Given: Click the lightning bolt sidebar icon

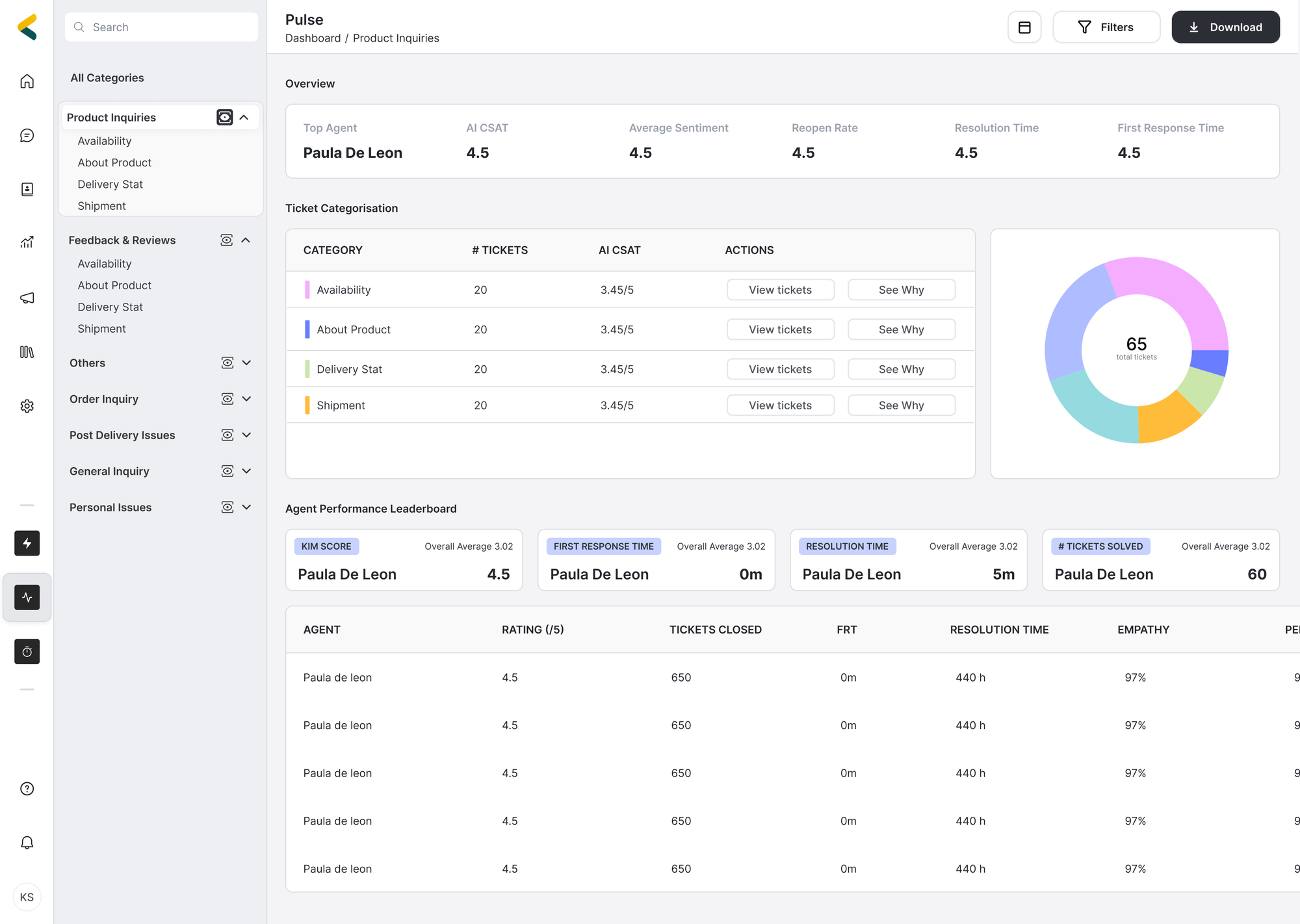Looking at the screenshot, I should pyautogui.click(x=27, y=543).
